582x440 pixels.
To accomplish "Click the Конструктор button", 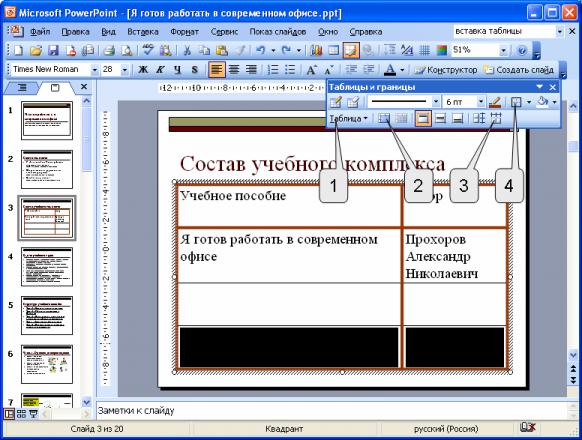I will point(445,69).
